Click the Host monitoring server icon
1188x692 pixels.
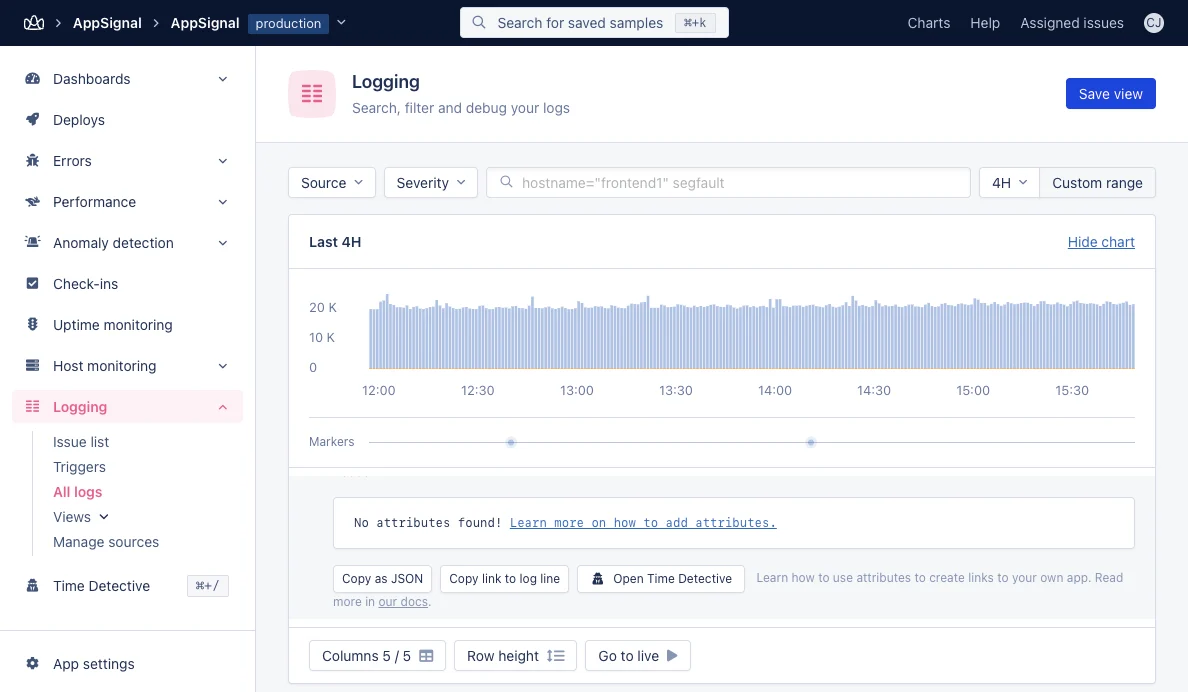click(33, 365)
